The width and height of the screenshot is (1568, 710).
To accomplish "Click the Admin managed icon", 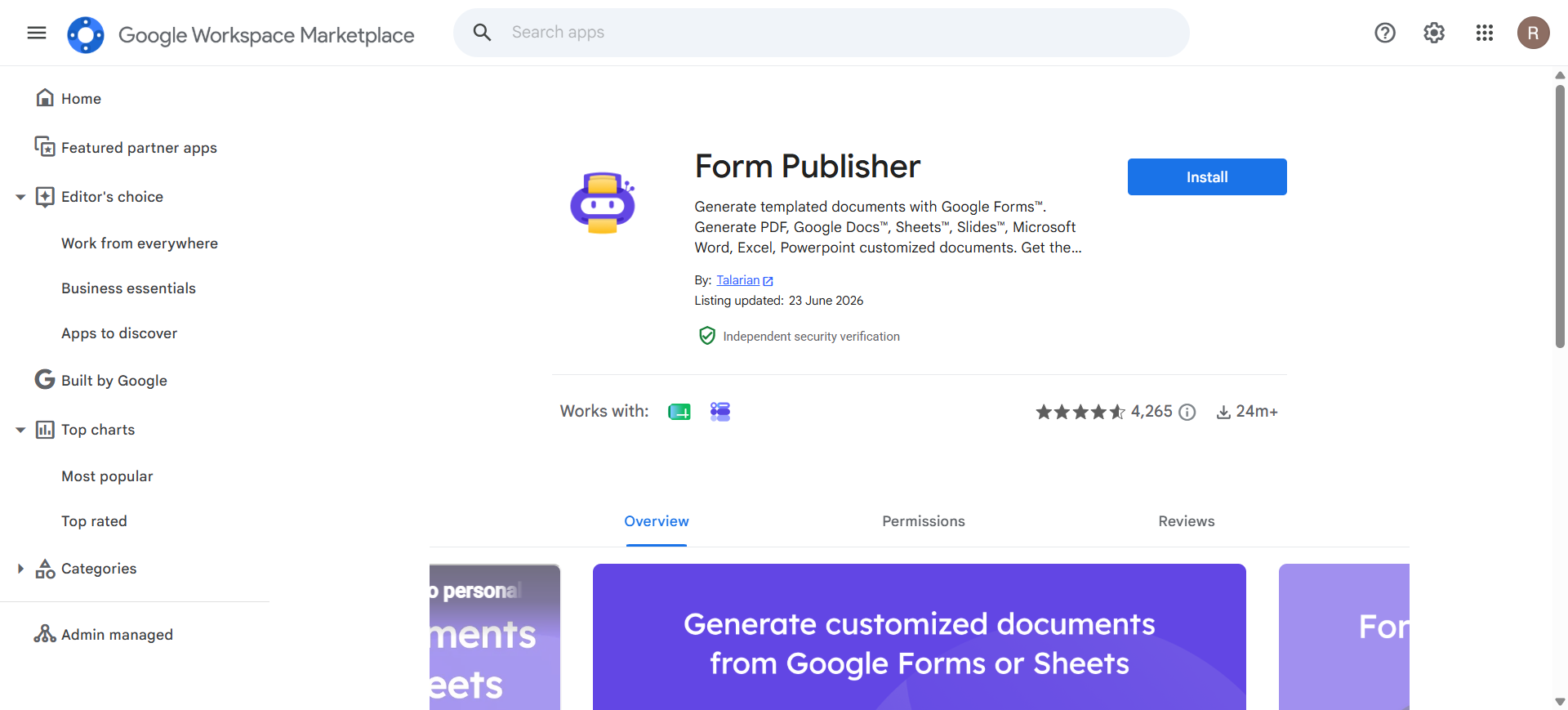I will (x=45, y=634).
